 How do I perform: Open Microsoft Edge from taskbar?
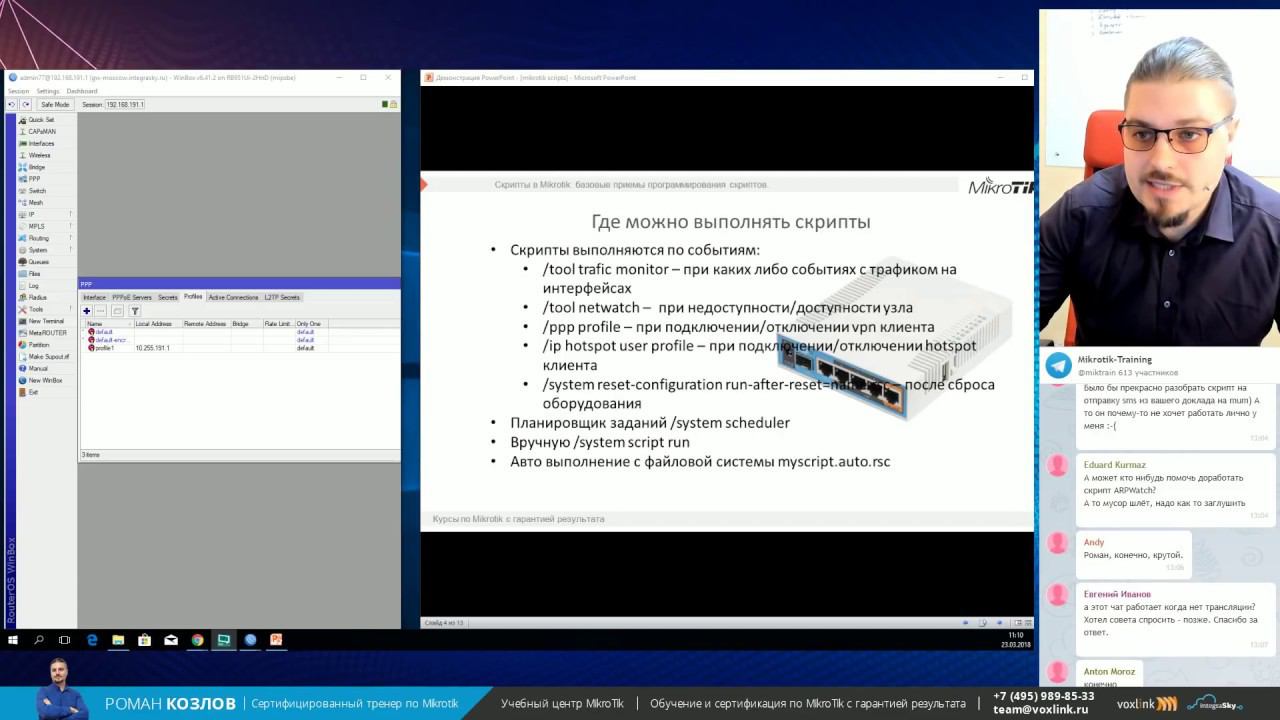click(92, 640)
